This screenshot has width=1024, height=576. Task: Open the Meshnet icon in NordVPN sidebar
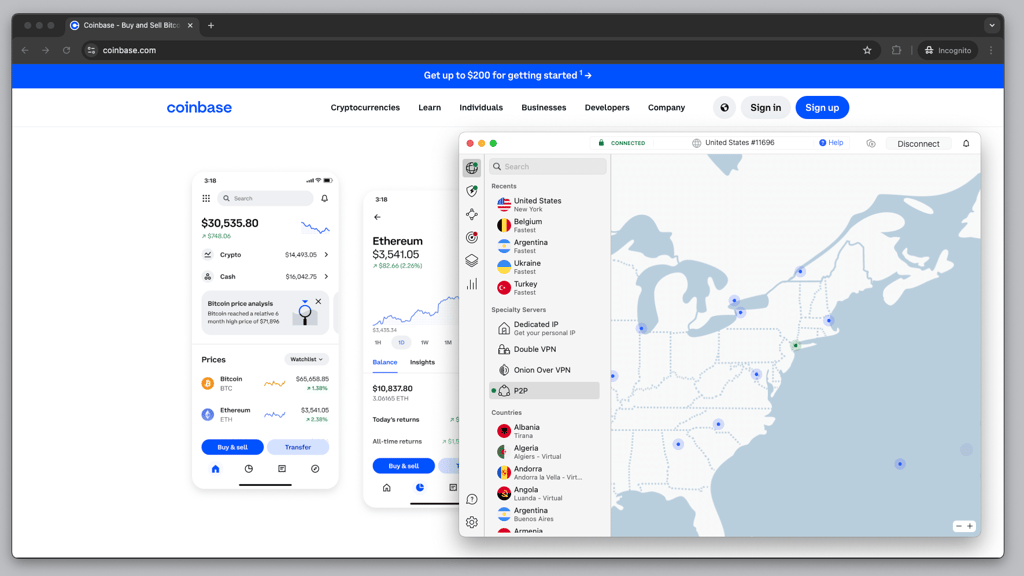click(x=472, y=214)
